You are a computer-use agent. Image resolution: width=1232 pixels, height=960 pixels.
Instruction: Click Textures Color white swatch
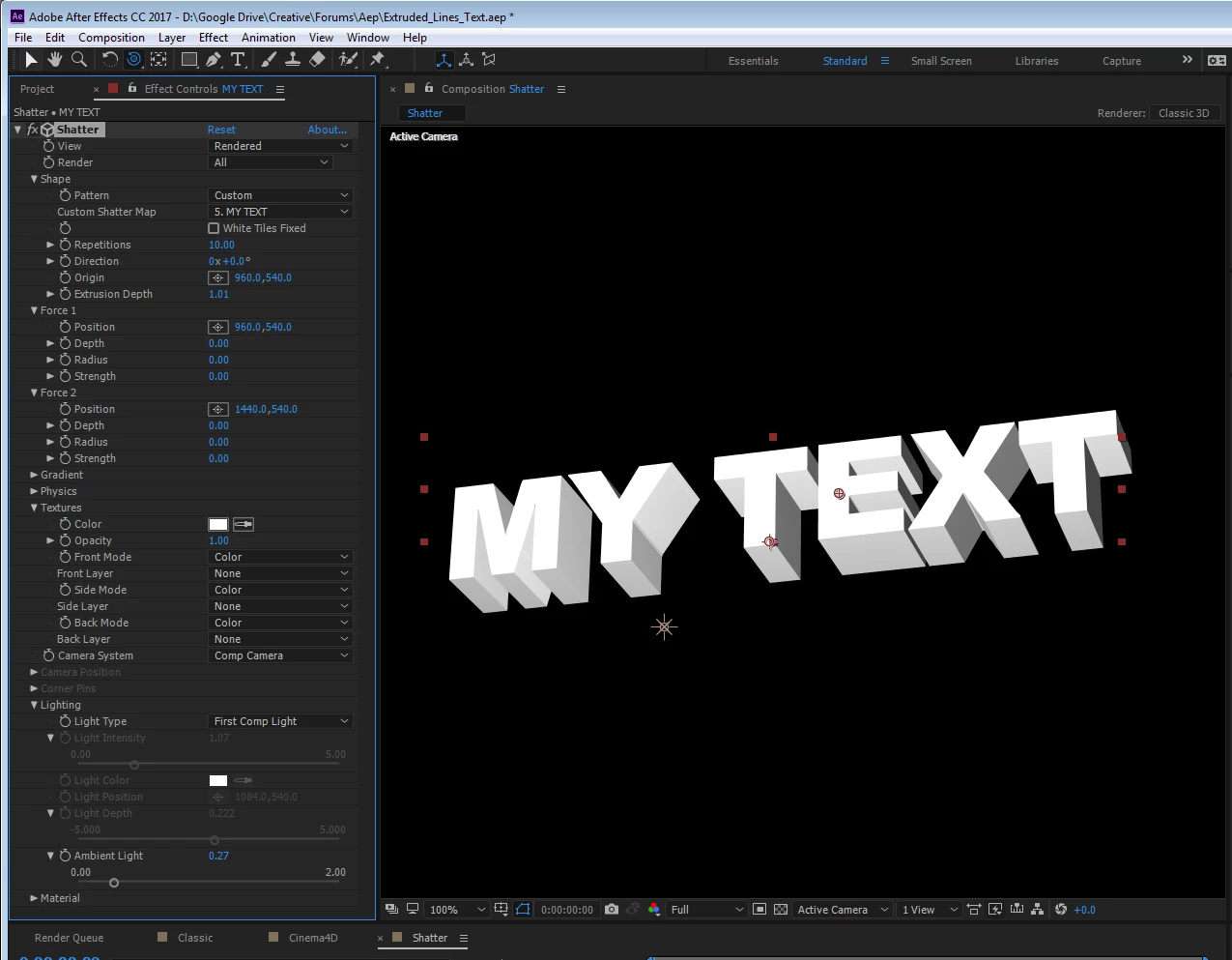[x=218, y=524]
